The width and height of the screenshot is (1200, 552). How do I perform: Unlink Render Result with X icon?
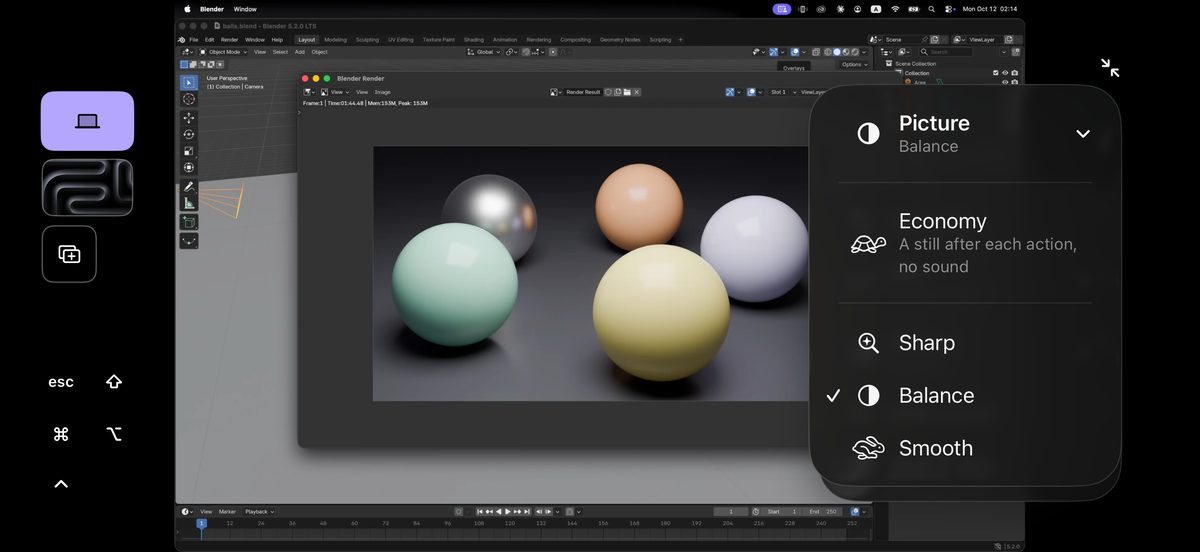636,92
